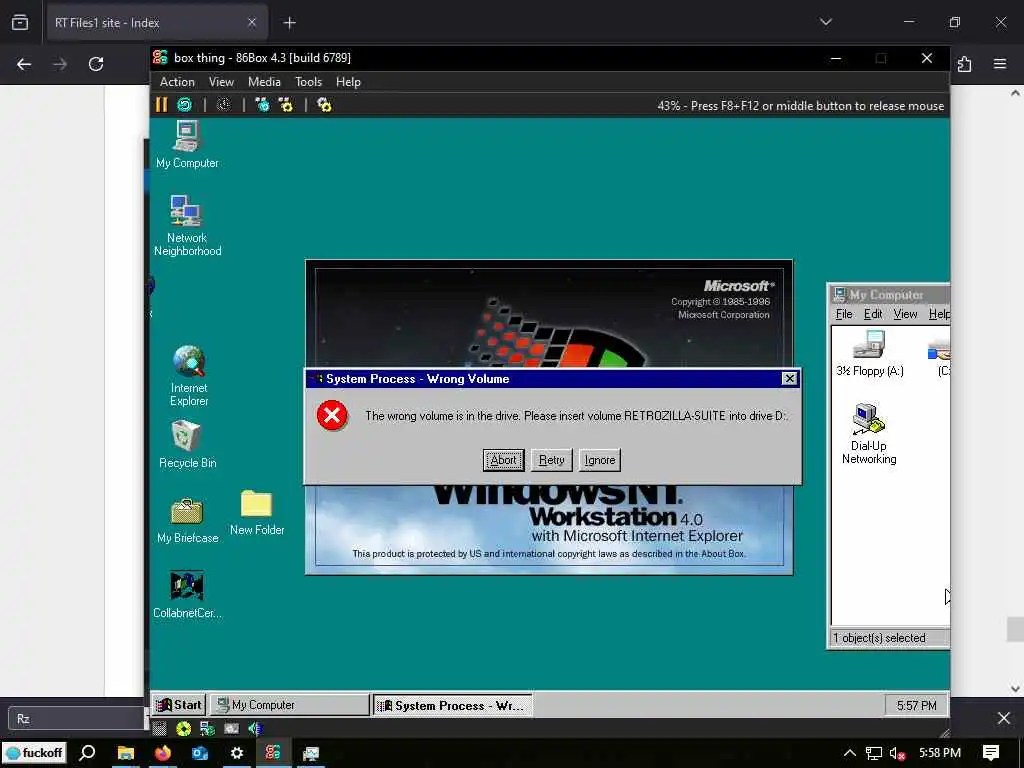Select the RT Files1 site browser tab
Viewport: 1024px width, 768px height.
155,23
